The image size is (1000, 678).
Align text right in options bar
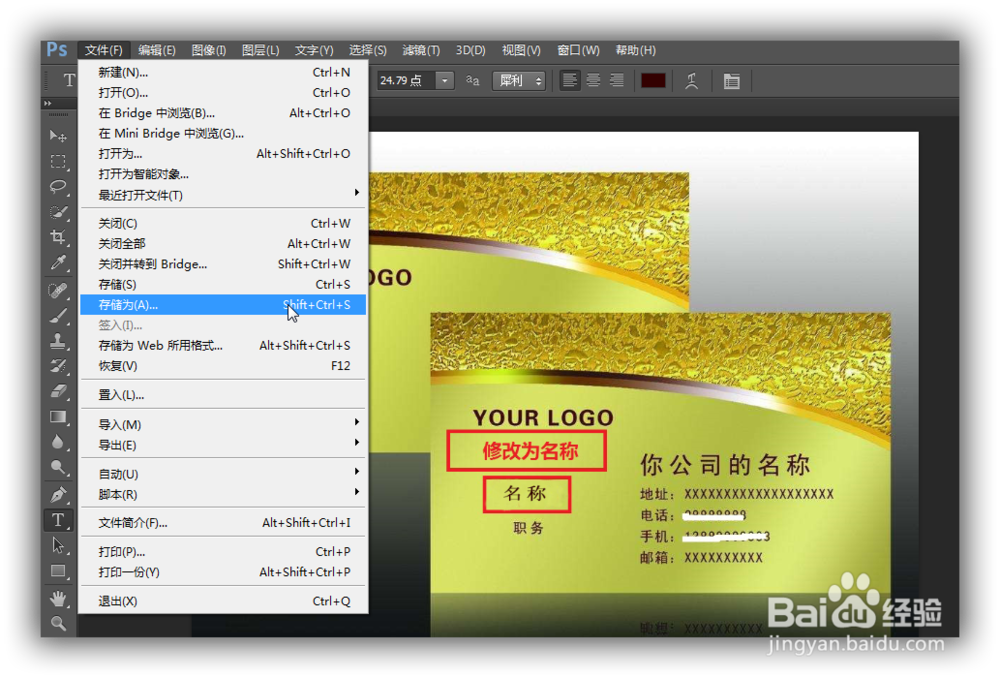pos(617,80)
